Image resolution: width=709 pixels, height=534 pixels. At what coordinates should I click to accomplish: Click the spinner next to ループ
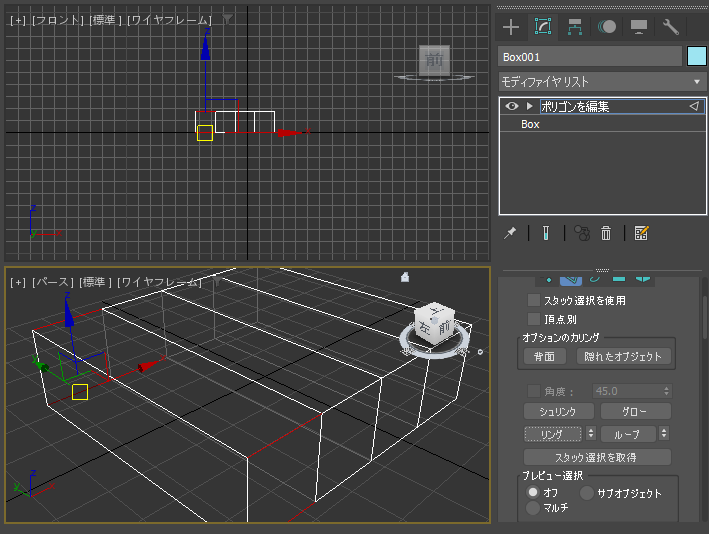tap(664, 433)
